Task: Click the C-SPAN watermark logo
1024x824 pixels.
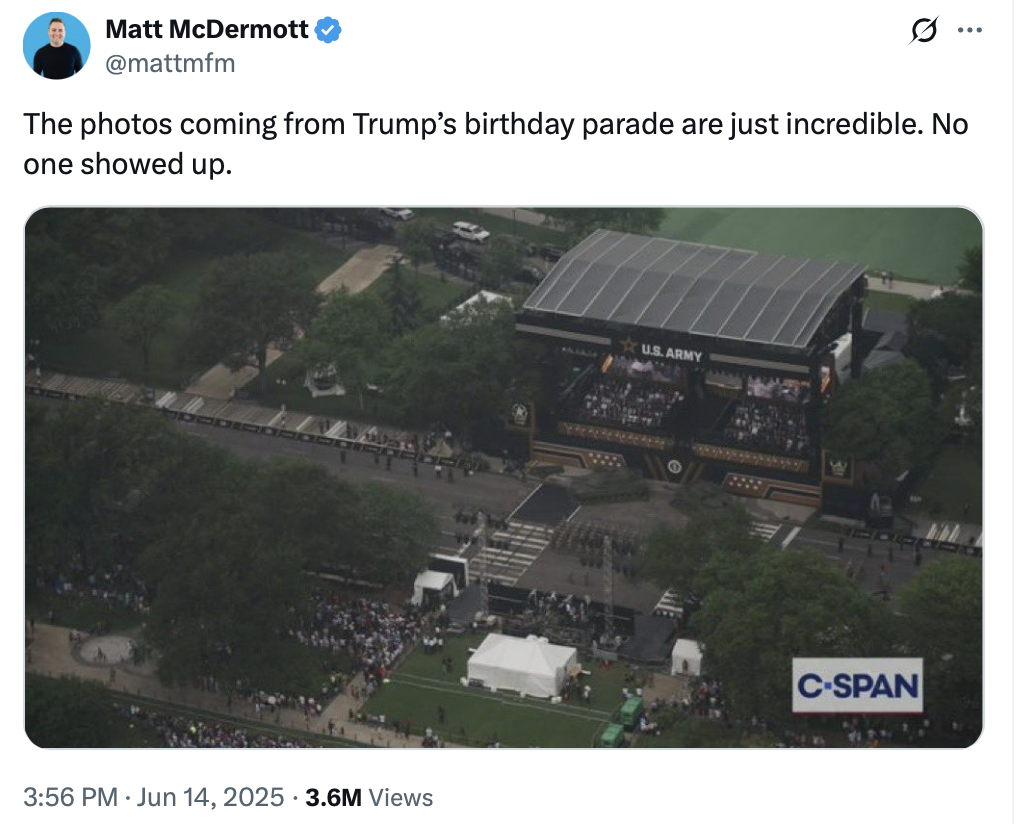Action: pyautogui.click(x=857, y=685)
